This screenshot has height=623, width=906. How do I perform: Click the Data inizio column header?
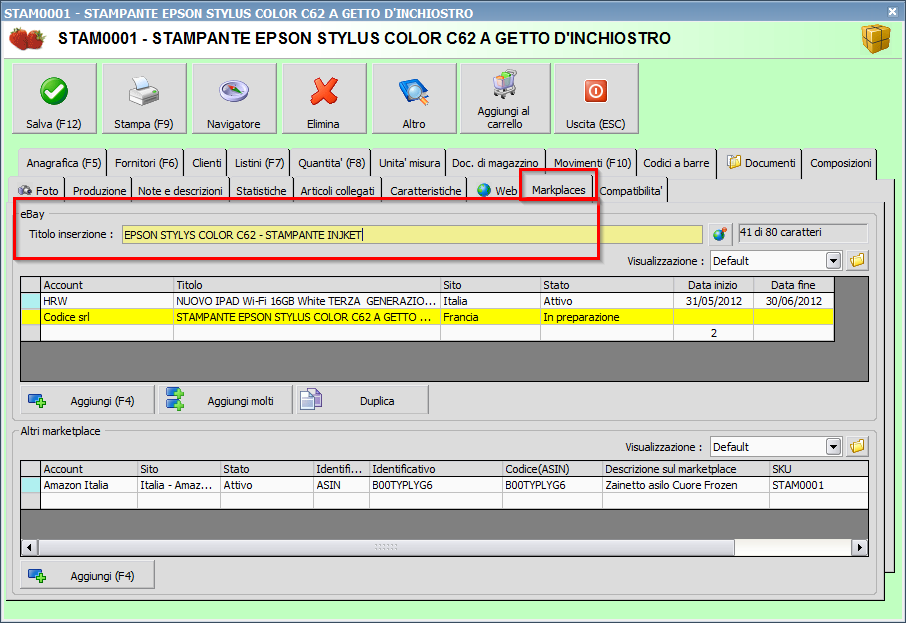(x=714, y=285)
